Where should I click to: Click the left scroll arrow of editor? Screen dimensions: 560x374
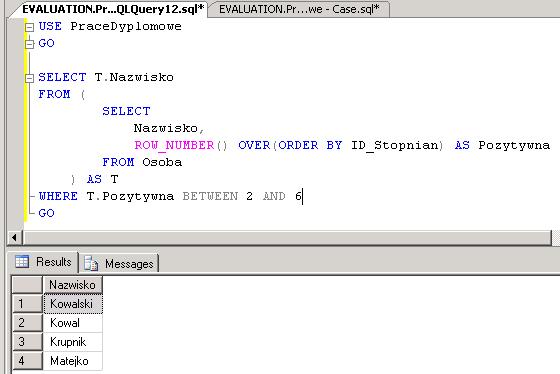click(x=14, y=237)
